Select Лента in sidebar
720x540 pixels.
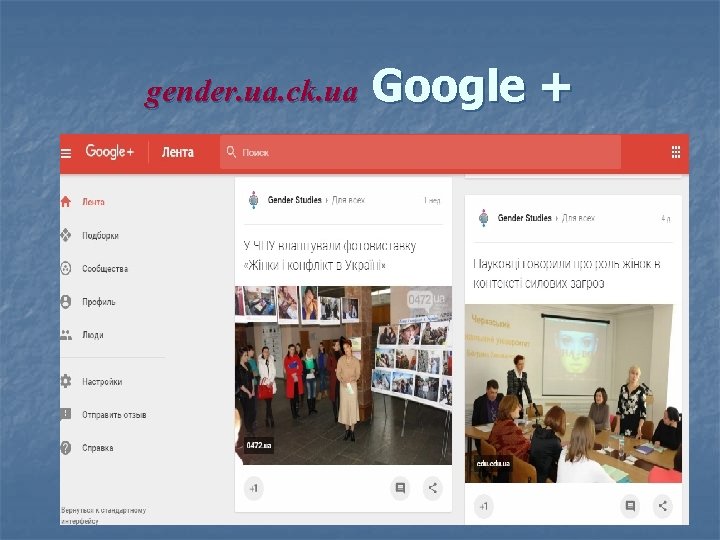93,202
